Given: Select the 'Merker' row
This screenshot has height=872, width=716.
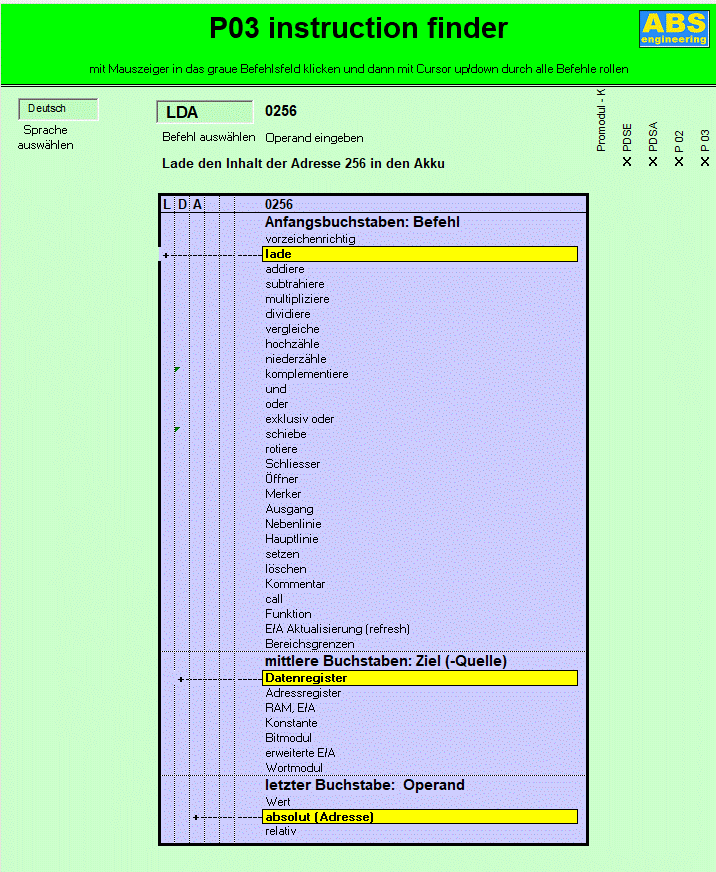Looking at the screenshot, I should tap(283, 494).
